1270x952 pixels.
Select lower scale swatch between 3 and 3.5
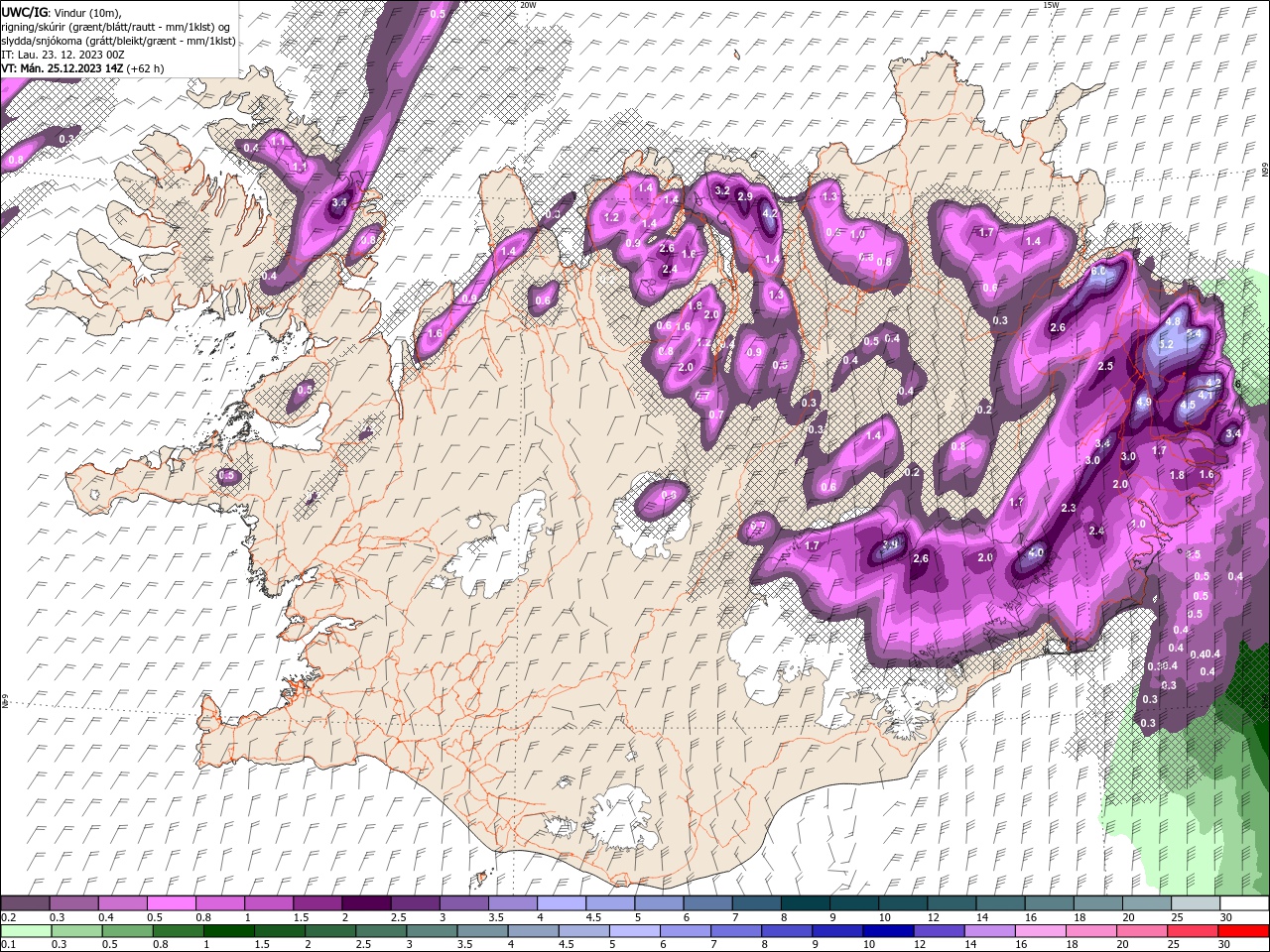[x=431, y=931]
